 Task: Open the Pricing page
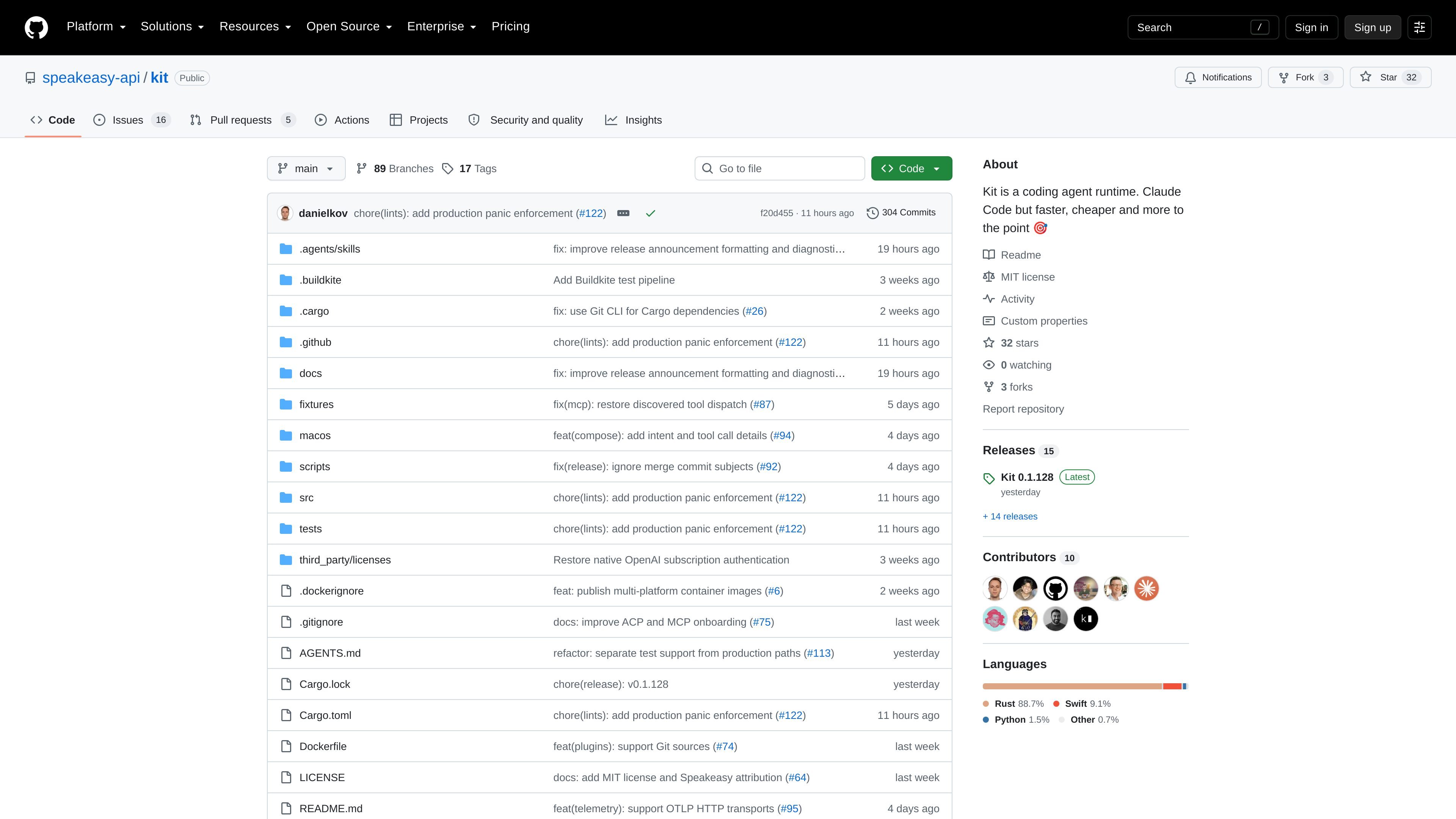click(510, 27)
